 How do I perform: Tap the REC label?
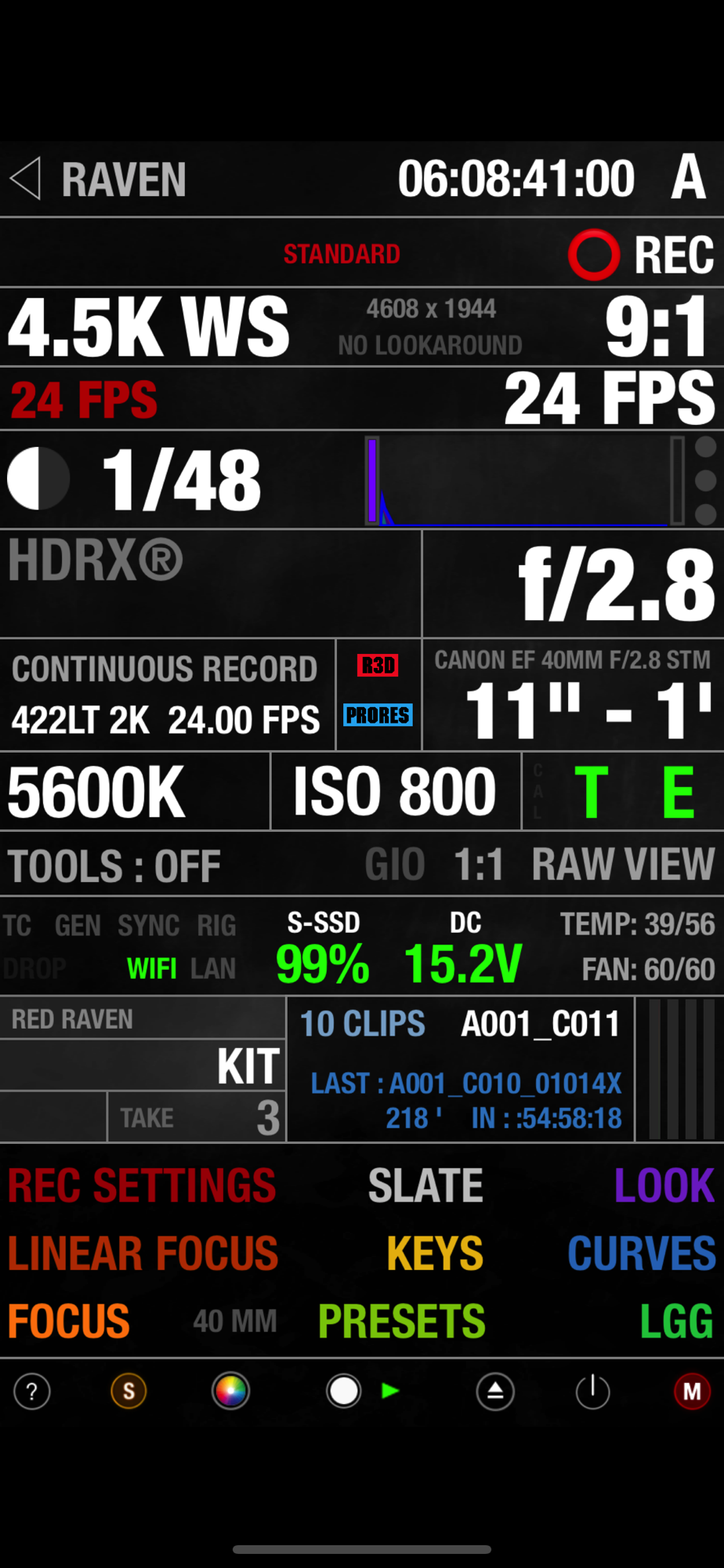tap(674, 256)
